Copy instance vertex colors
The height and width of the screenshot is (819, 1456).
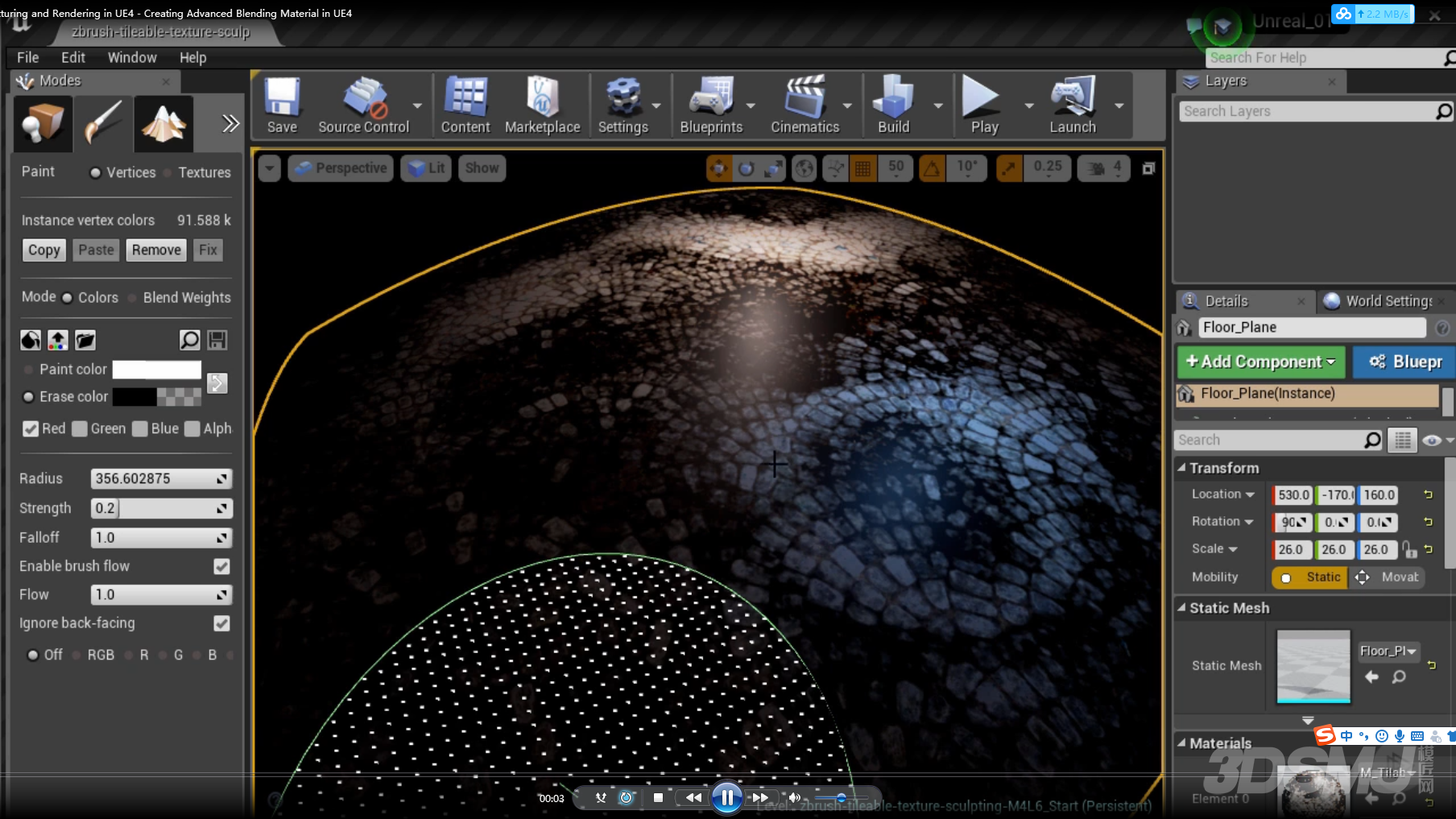coord(44,250)
